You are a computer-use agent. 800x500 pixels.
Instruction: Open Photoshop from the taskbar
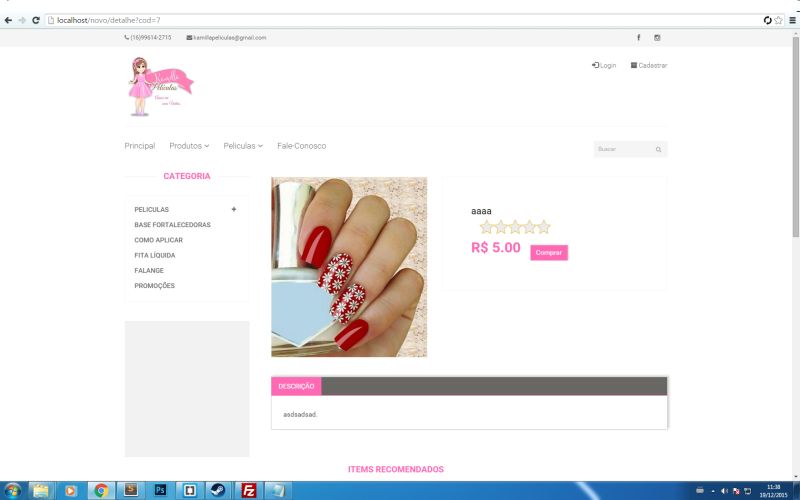click(160, 491)
